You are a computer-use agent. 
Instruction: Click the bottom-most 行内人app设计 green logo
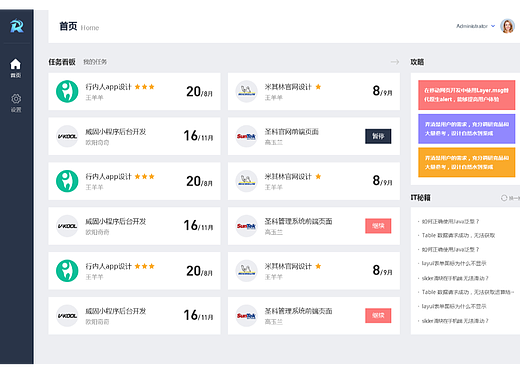tap(67, 271)
